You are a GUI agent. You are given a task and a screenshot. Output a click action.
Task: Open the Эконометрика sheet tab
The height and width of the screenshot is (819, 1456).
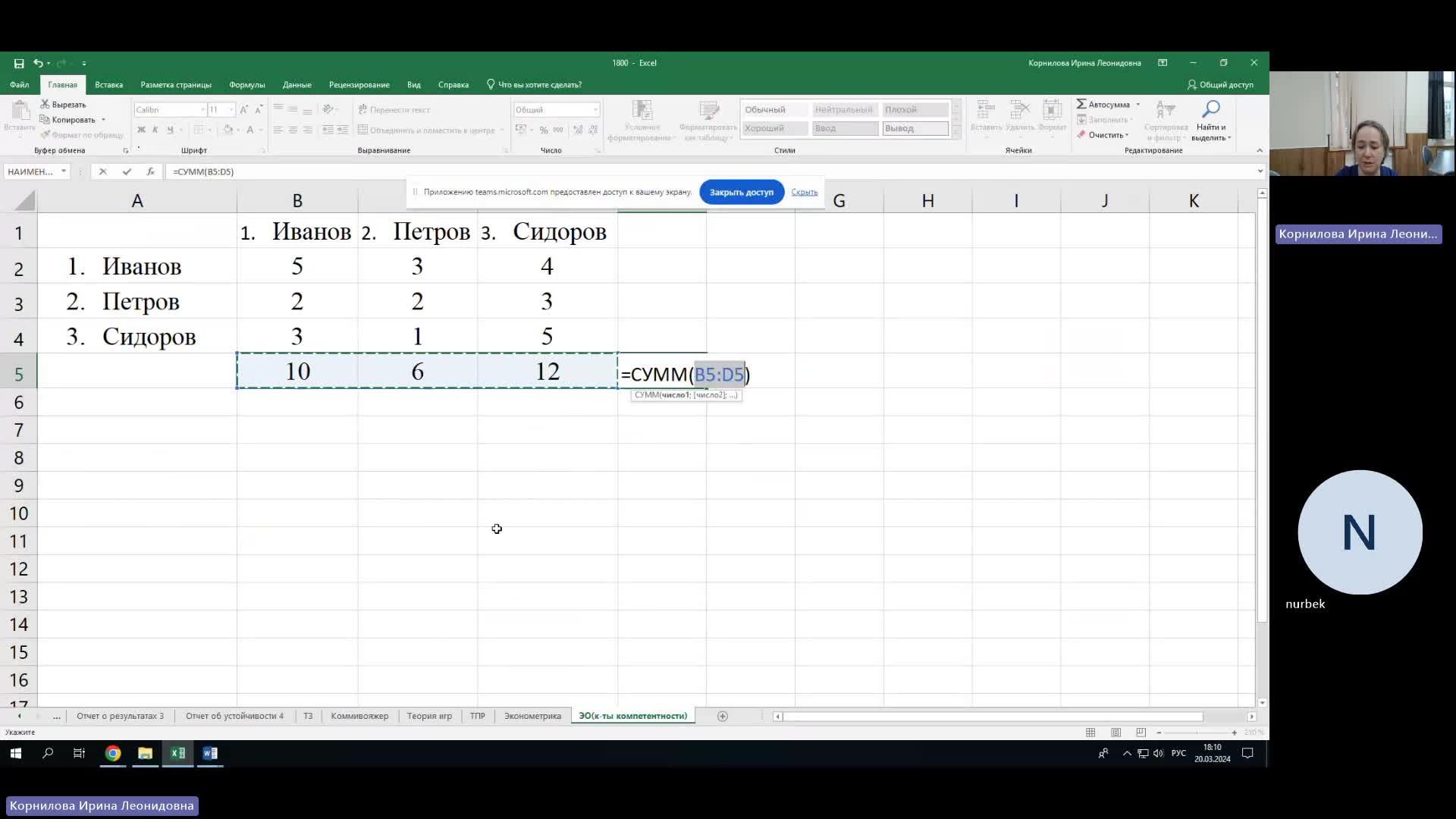pyautogui.click(x=532, y=716)
